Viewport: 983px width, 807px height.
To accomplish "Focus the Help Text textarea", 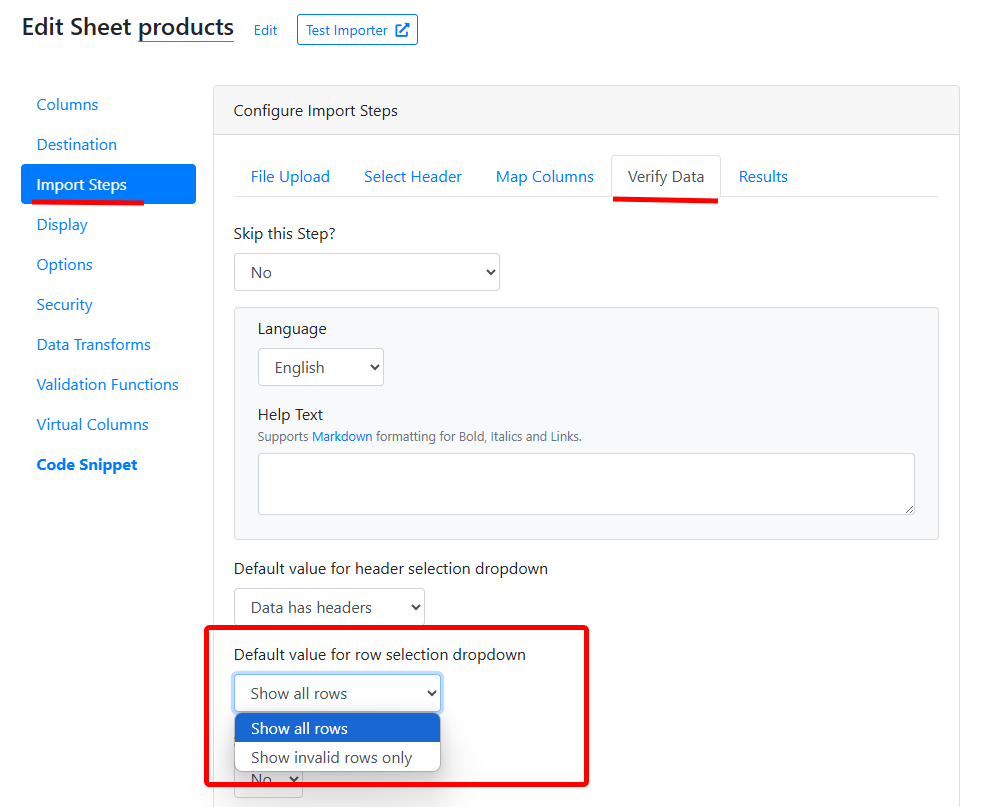I will (586, 484).
